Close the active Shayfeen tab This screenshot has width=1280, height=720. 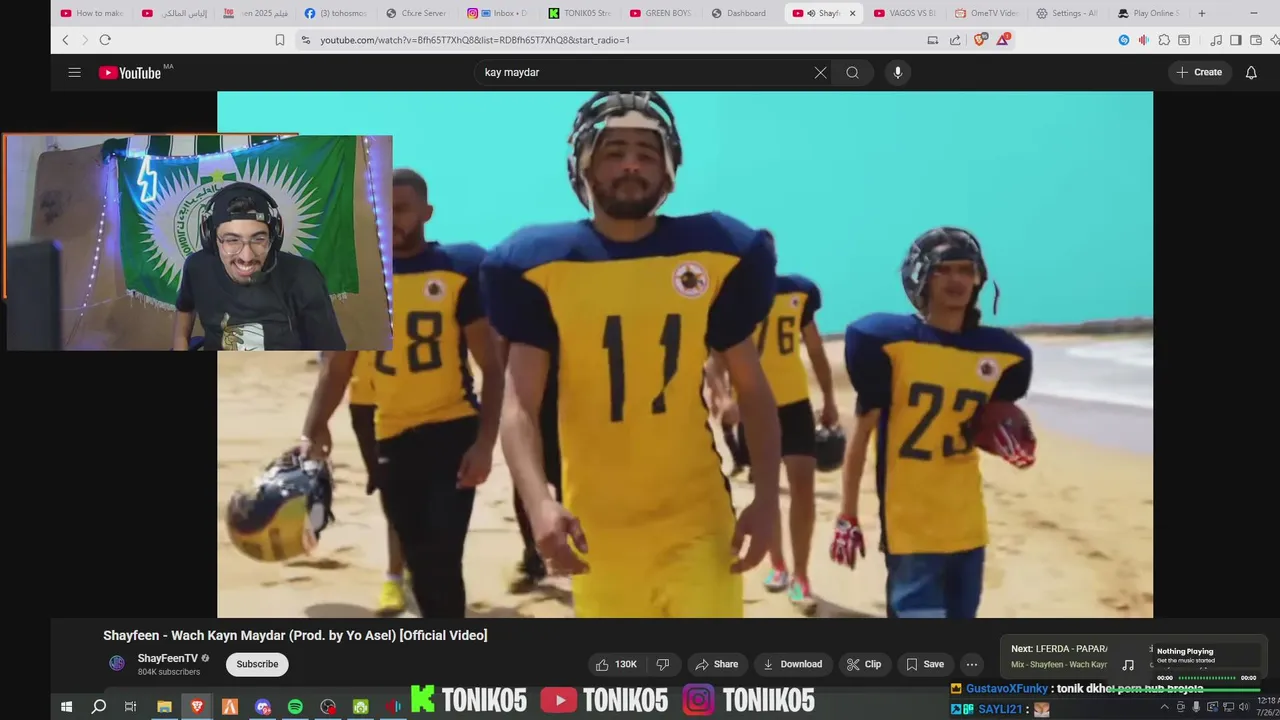(x=853, y=13)
